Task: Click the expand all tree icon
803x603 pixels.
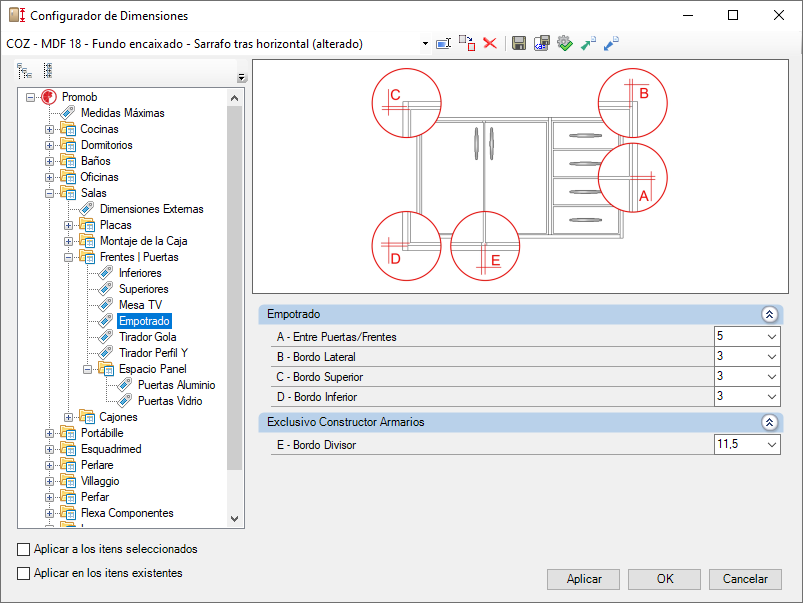Action: point(24,71)
